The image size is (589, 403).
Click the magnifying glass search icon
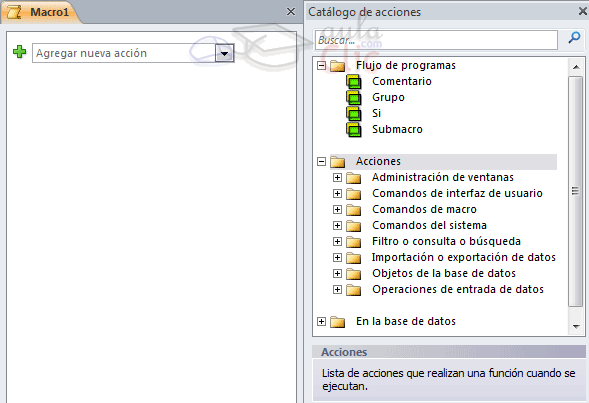coord(574,38)
